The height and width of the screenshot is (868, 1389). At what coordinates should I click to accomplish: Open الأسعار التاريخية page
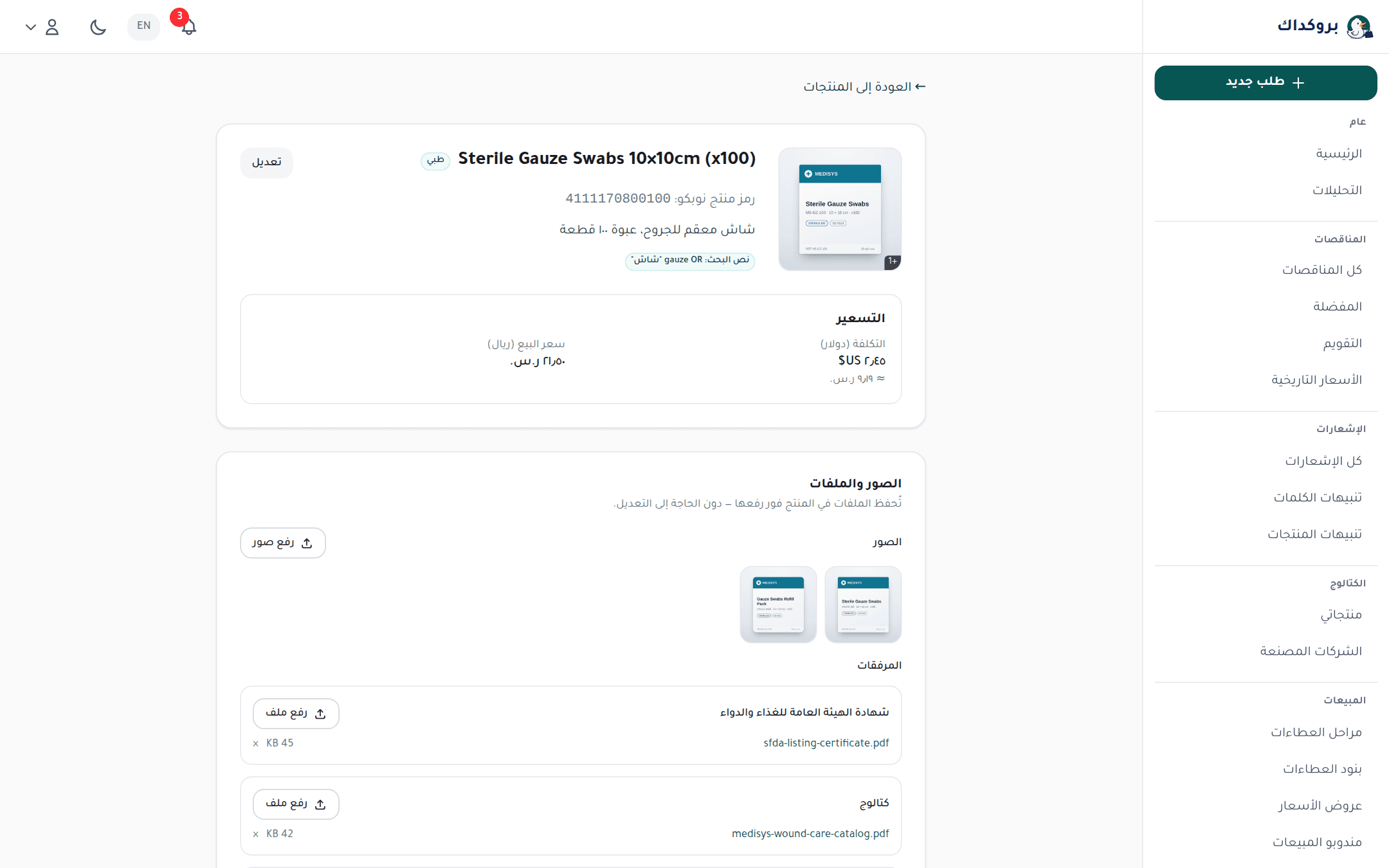tap(1317, 380)
